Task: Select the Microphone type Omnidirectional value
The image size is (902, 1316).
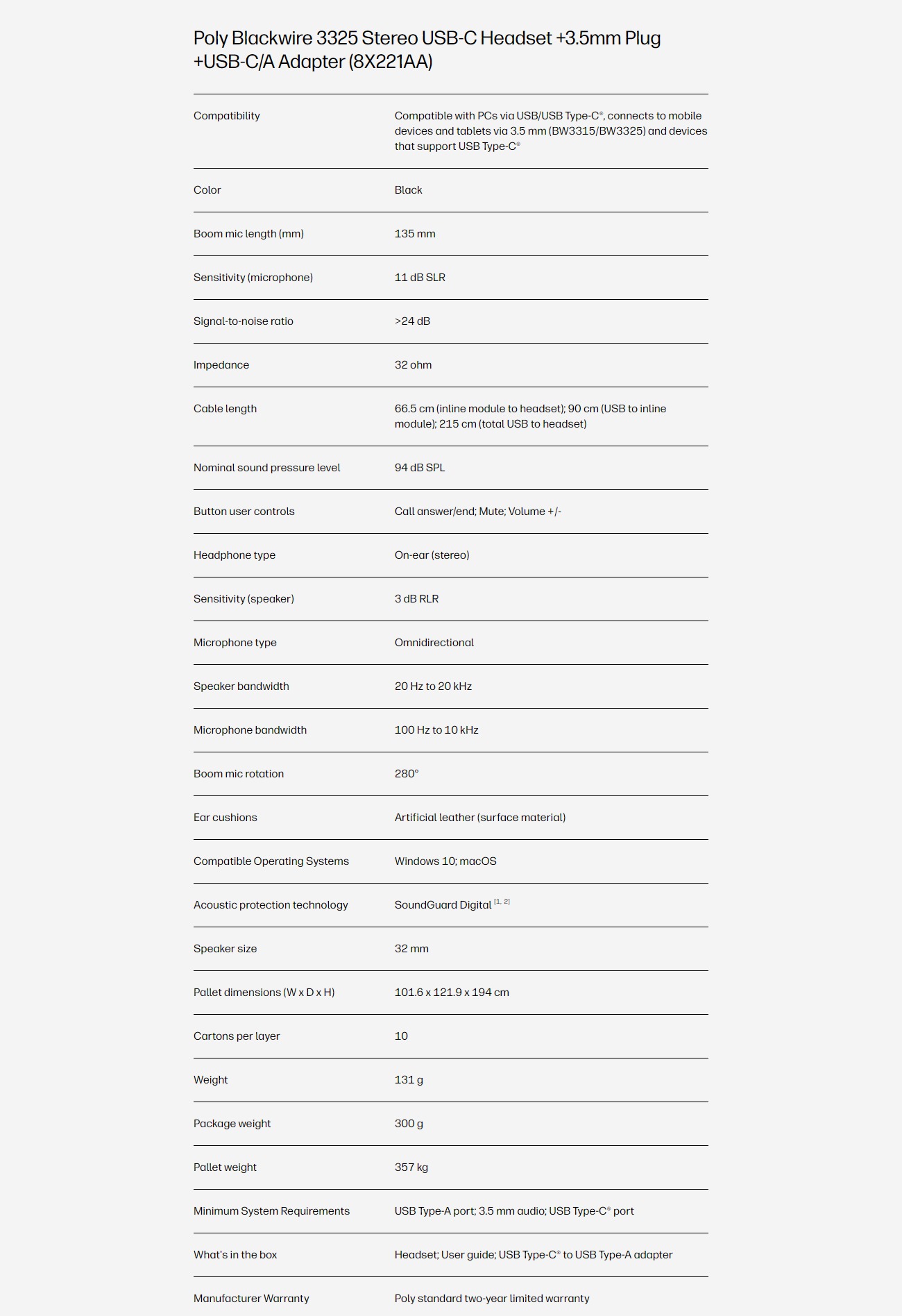Action: (434, 643)
